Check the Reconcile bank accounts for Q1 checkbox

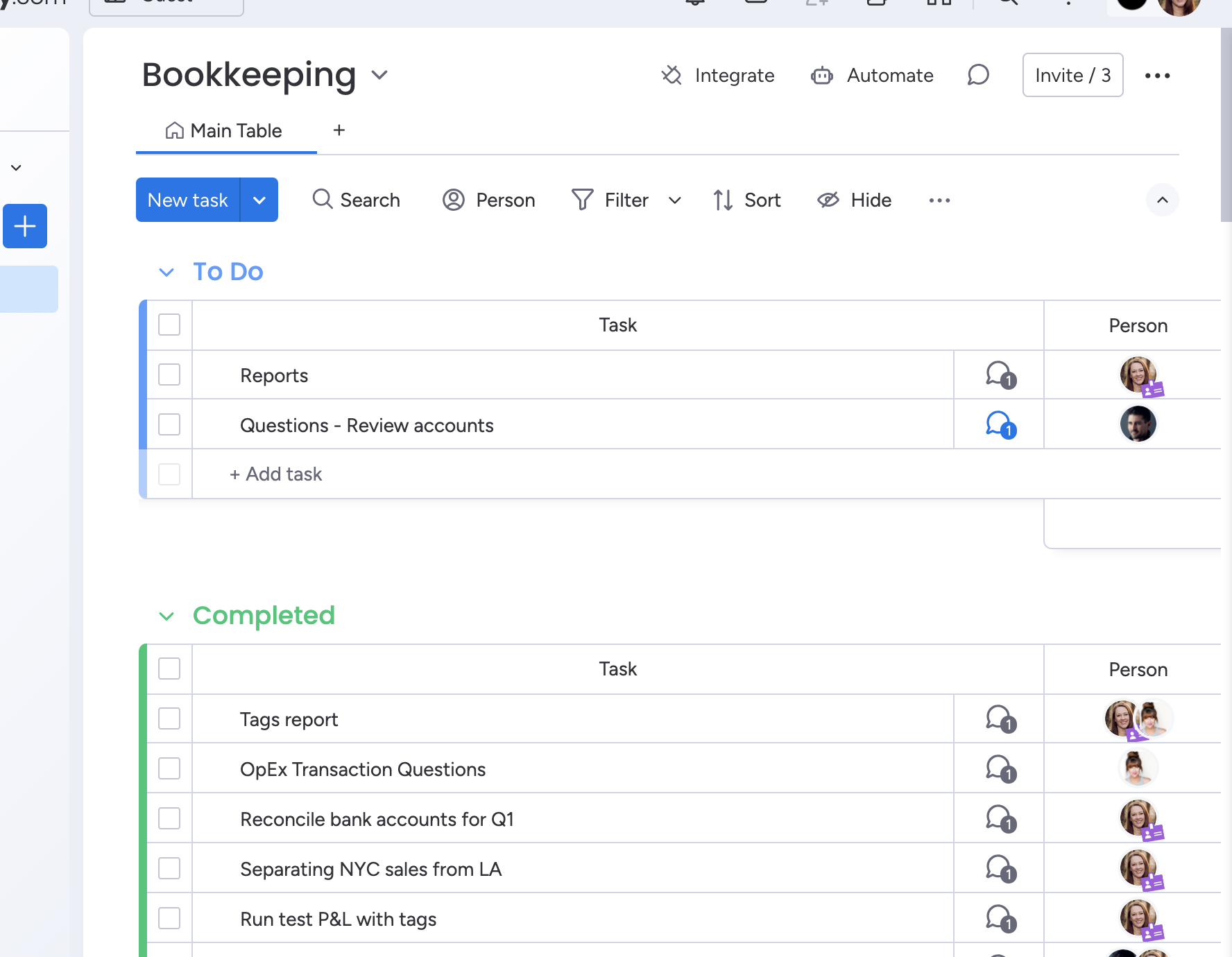(169, 818)
